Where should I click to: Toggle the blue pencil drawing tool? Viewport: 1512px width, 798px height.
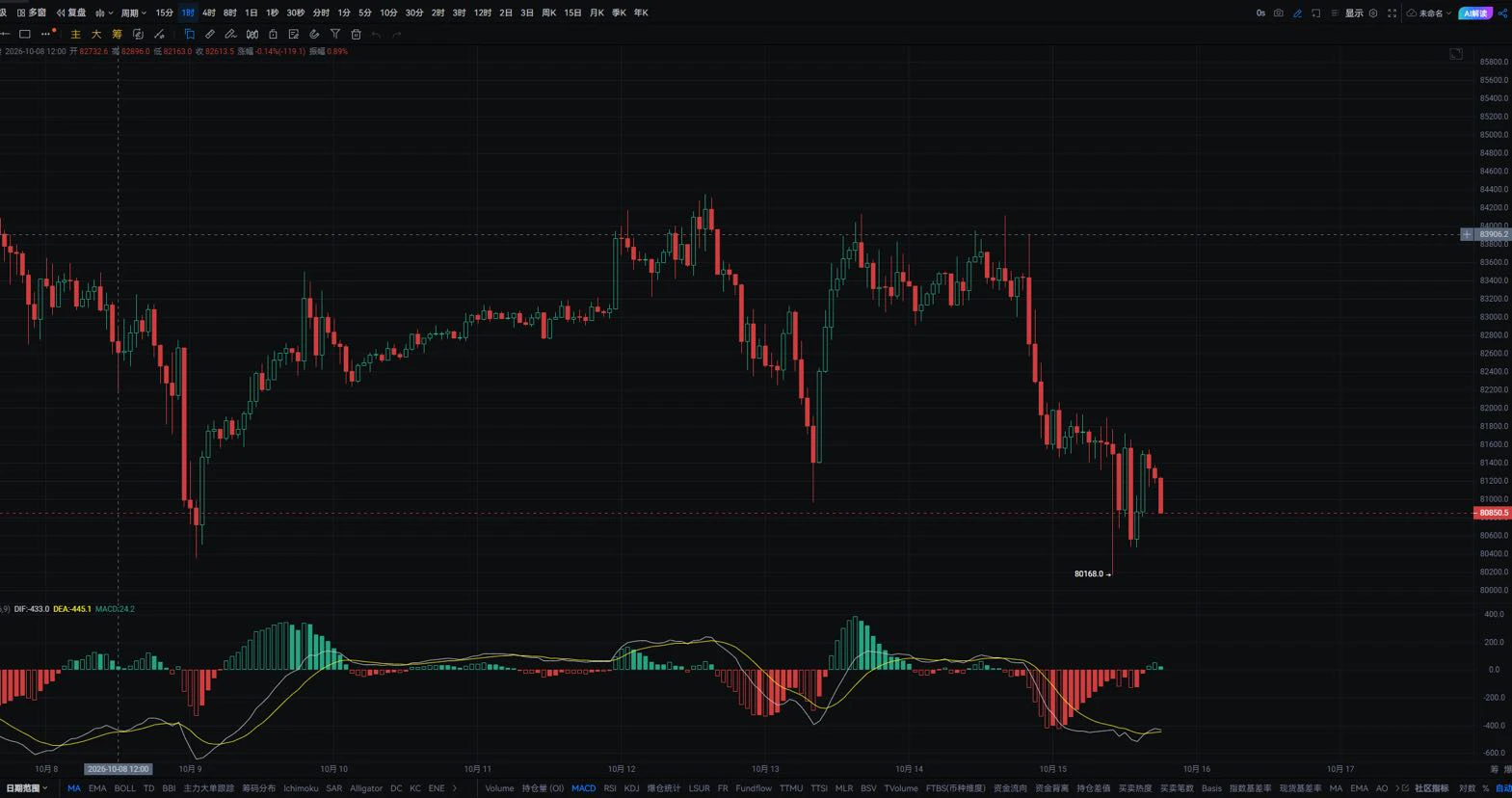point(1297,13)
